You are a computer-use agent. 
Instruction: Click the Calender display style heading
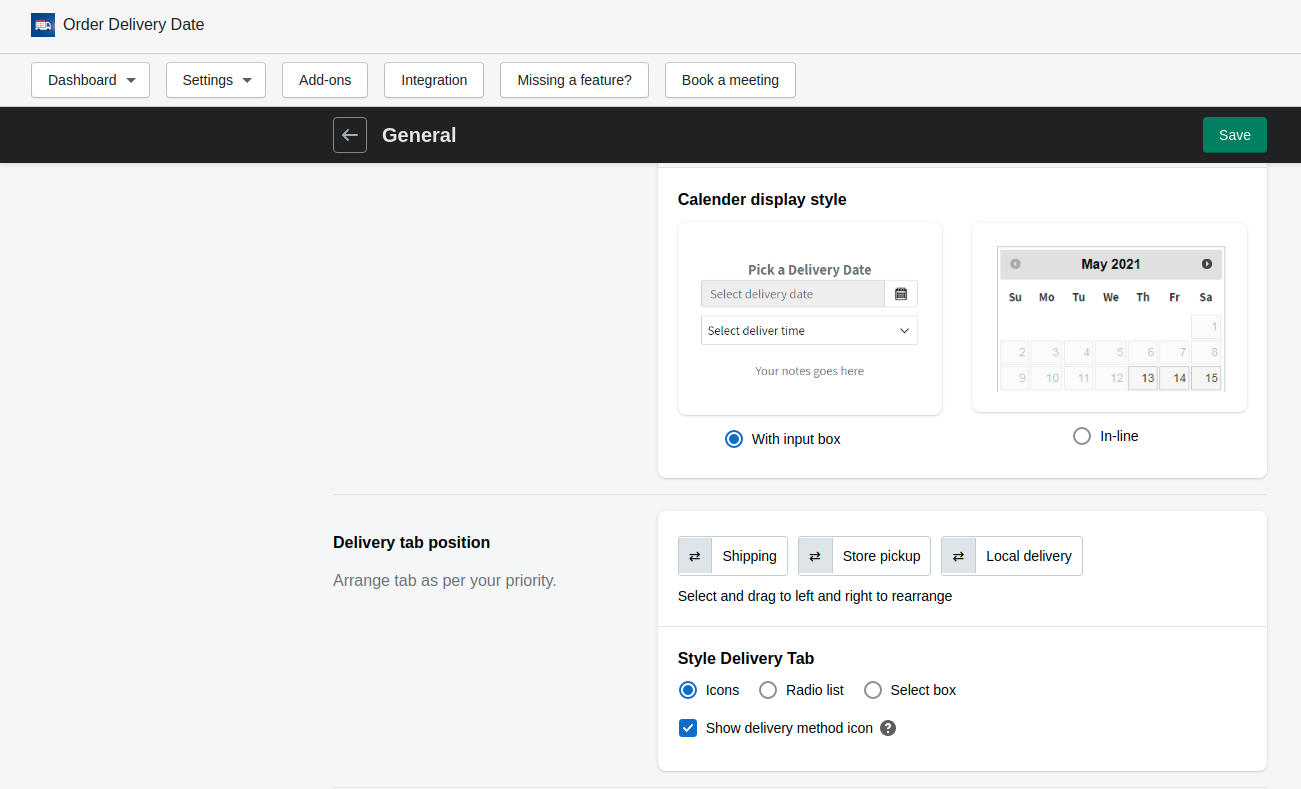coord(762,199)
